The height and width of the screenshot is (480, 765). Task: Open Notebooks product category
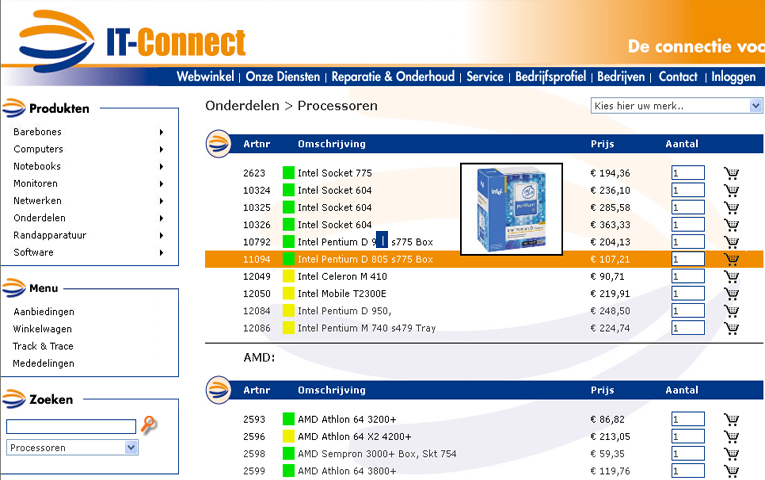pyautogui.click(x=37, y=166)
